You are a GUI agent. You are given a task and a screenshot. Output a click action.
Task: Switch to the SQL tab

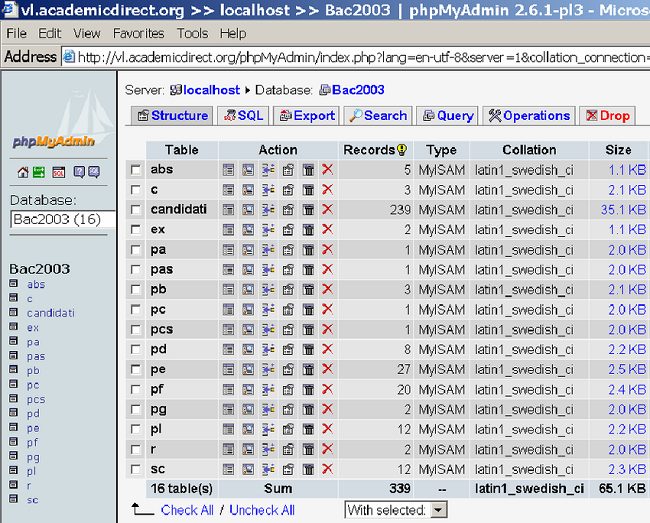[x=243, y=116]
